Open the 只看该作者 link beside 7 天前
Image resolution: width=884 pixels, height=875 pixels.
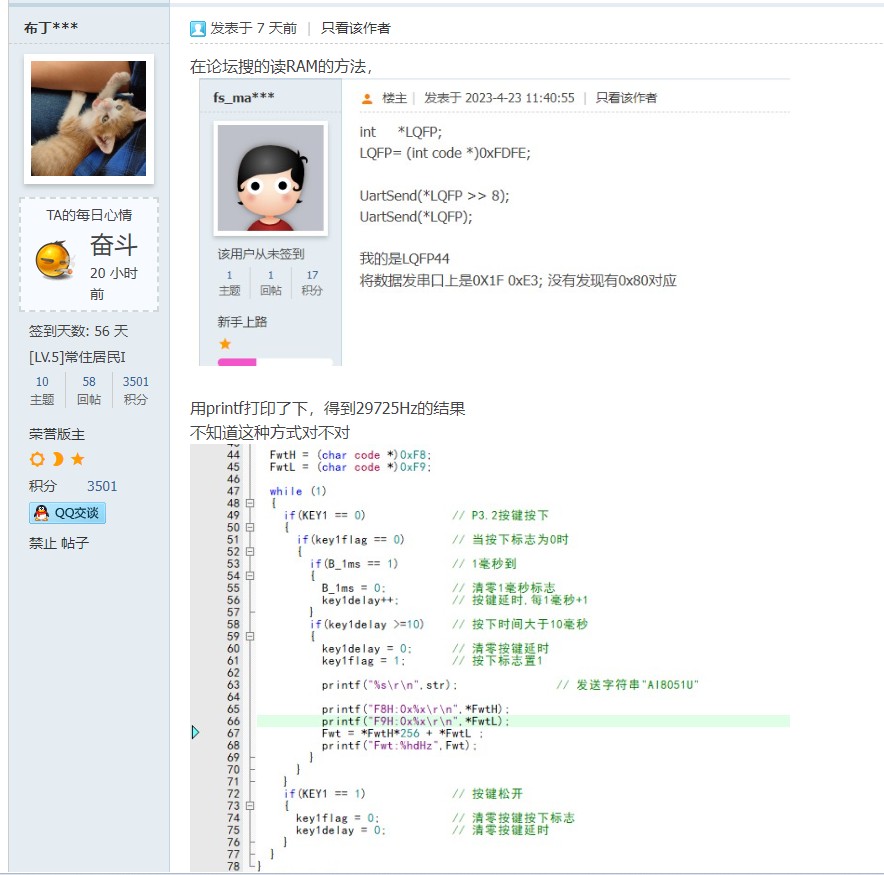(356, 28)
